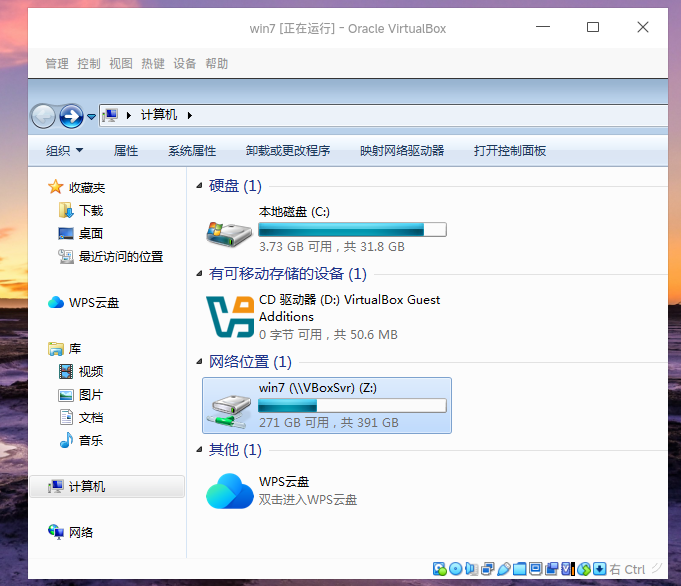Open the 热键 menu
681x586 pixels.
153,64
